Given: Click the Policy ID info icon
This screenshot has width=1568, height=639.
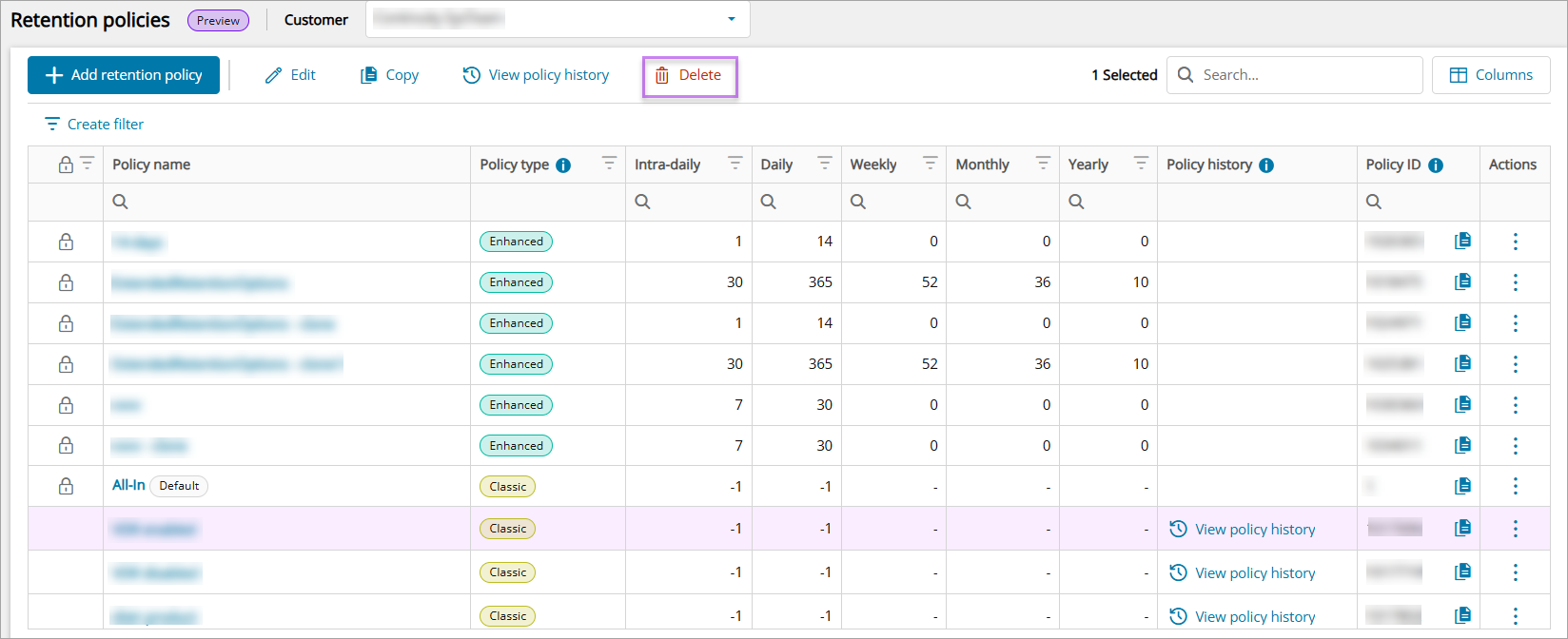Looking at the screenshot, I should click(1436, 165).
